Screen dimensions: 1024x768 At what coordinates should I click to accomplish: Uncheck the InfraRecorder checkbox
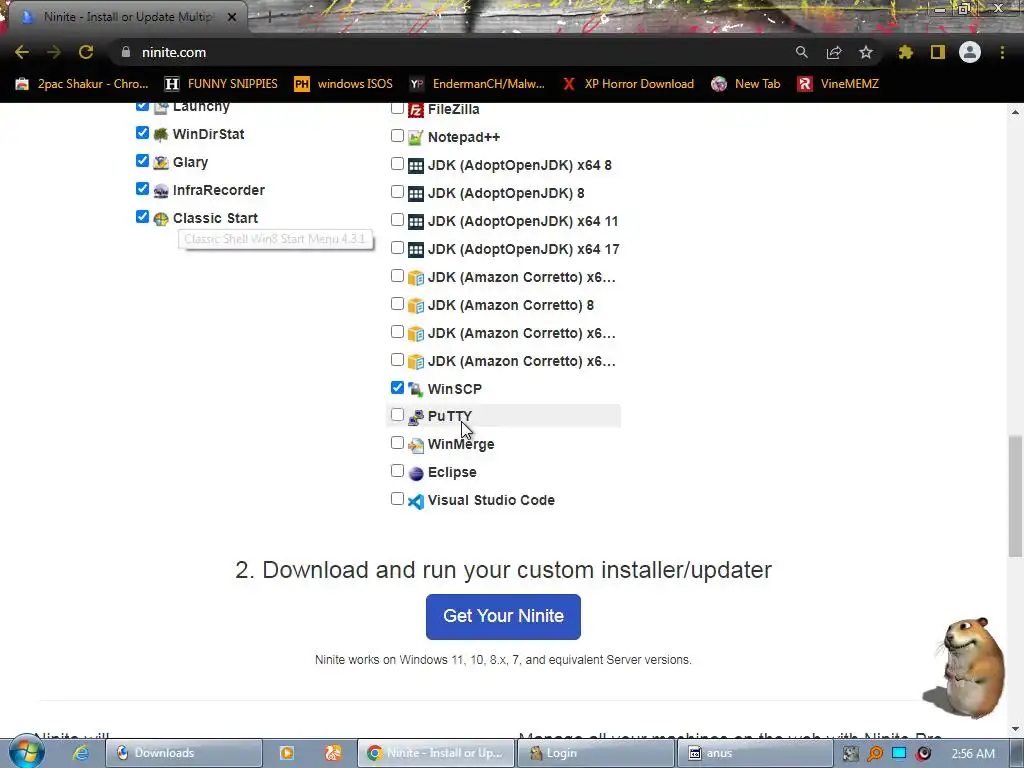click(142, 189)
